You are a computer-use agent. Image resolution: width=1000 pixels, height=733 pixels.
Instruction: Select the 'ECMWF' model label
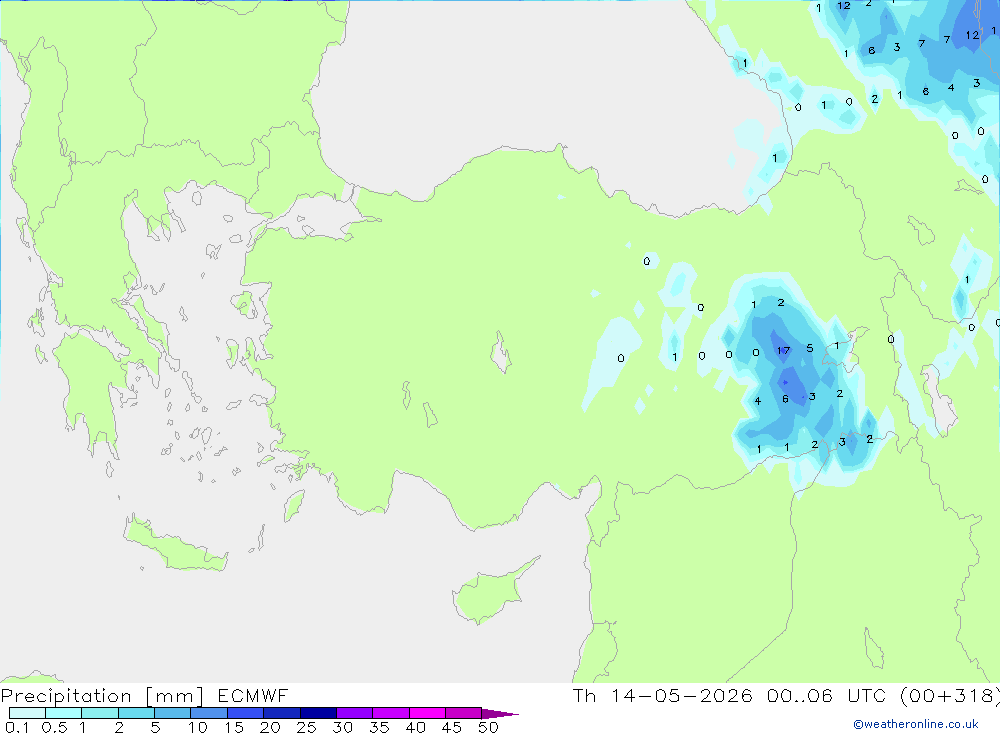click(253, 695)
